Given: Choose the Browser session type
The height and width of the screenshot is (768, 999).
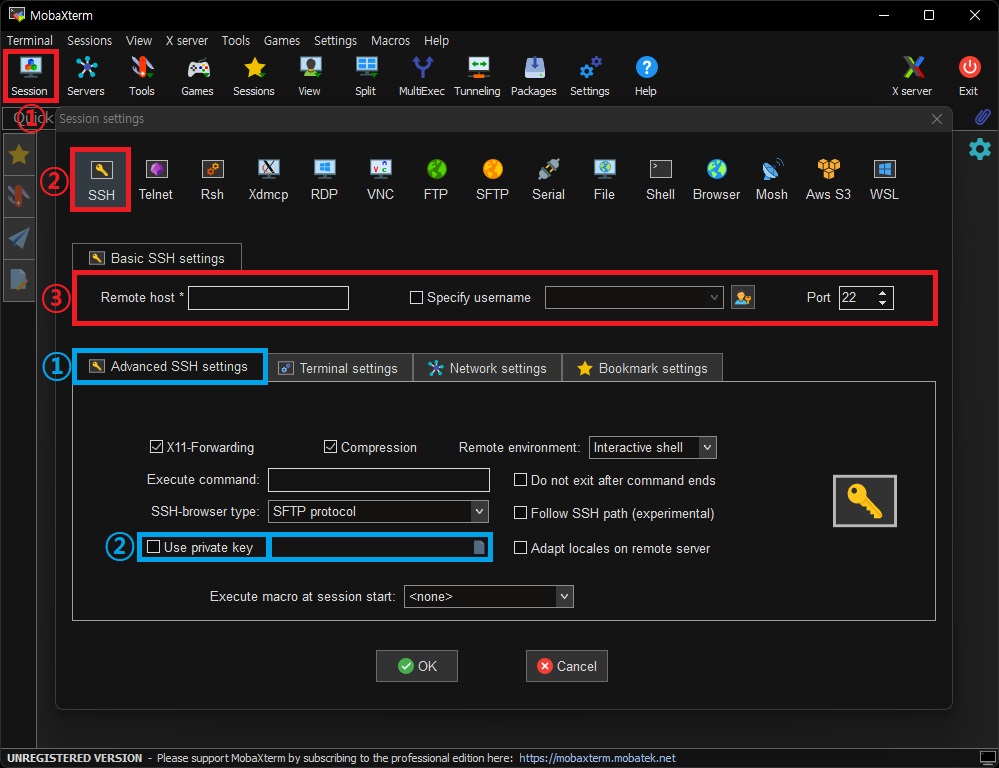Looking at the screenshot, I should pos(717,180).
